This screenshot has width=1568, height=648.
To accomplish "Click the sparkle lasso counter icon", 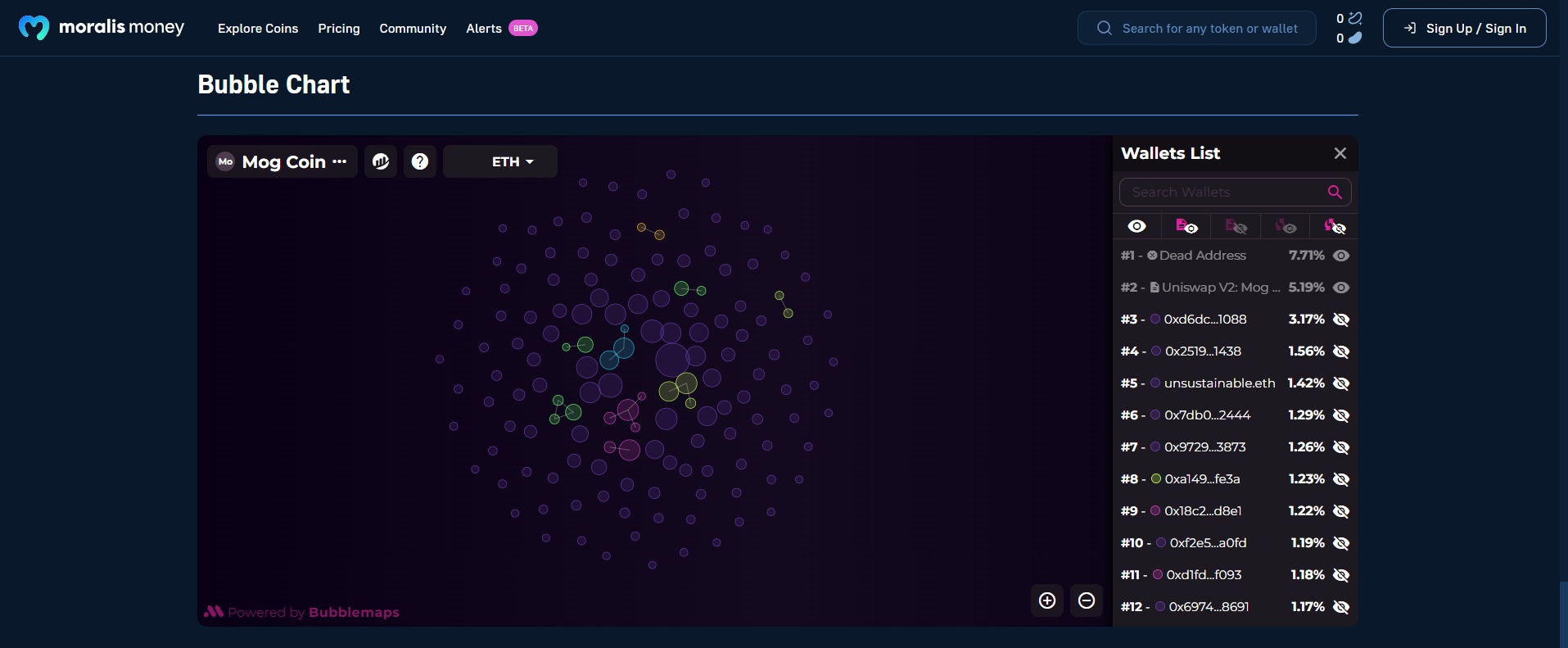I will [x=1355, y=18].
